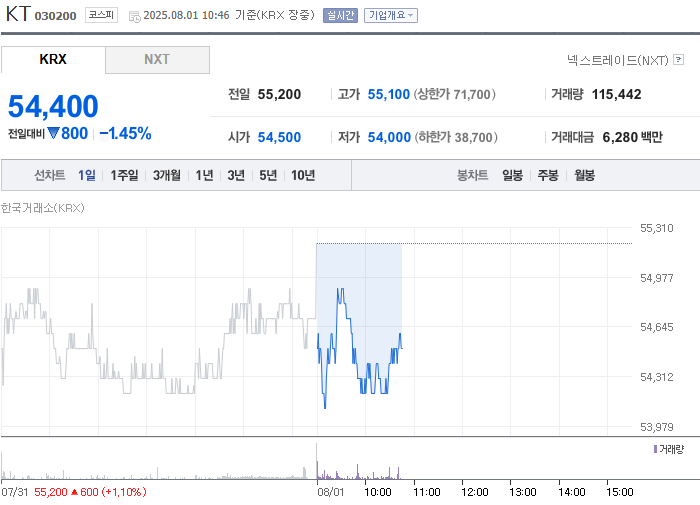Click the 실시간 real-time button
Viewport: 700px width, 505px height.
[340, 16]
